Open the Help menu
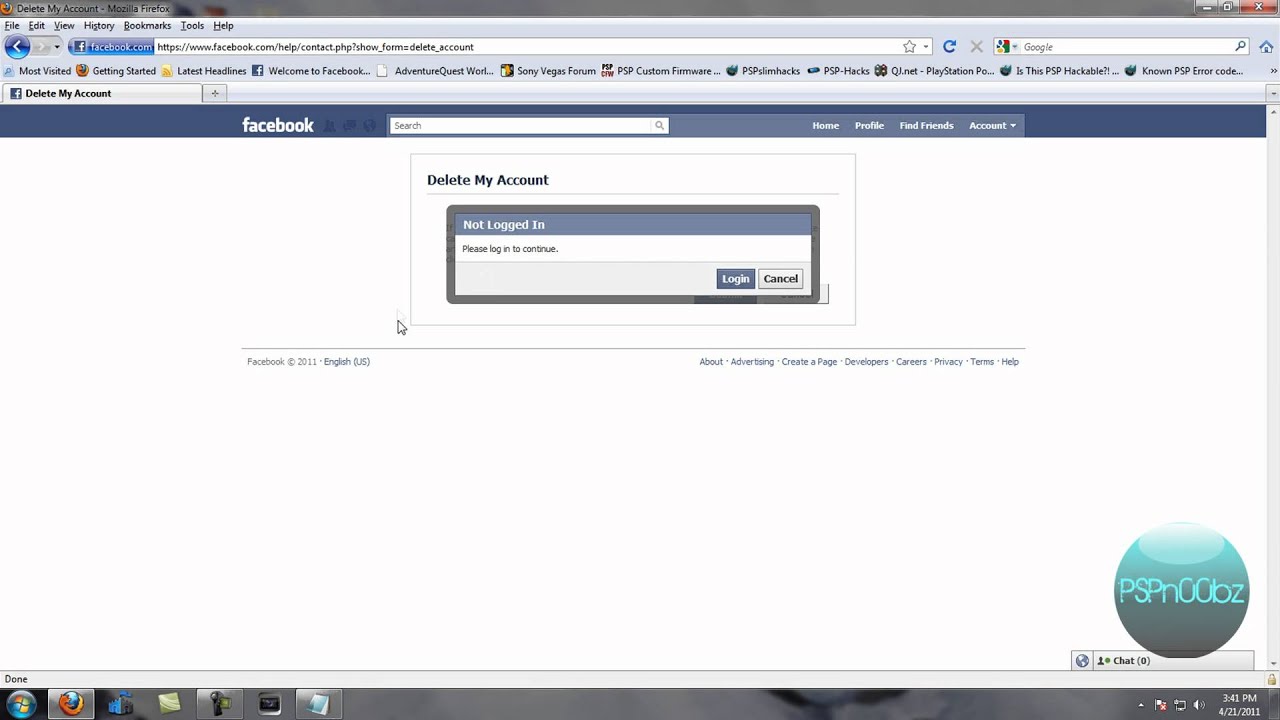Viewport: 1280px width, 720px height. [x=223, y=25]
